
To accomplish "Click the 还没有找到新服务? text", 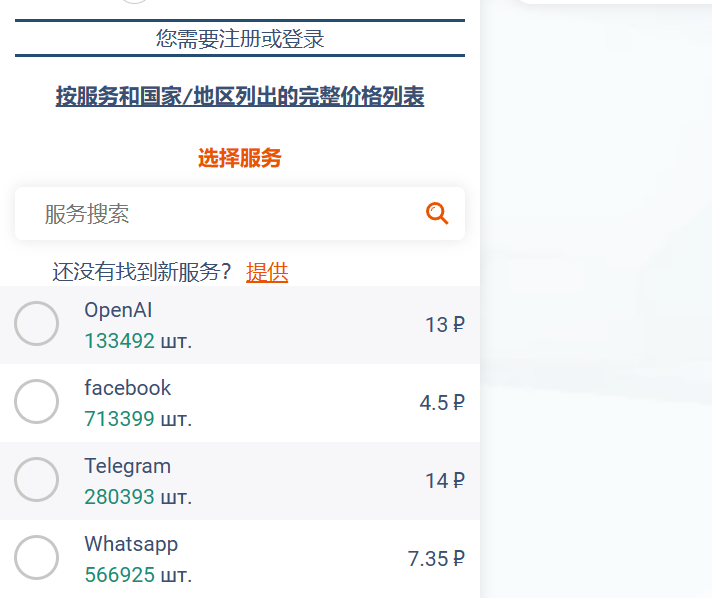I will [142, 272].
